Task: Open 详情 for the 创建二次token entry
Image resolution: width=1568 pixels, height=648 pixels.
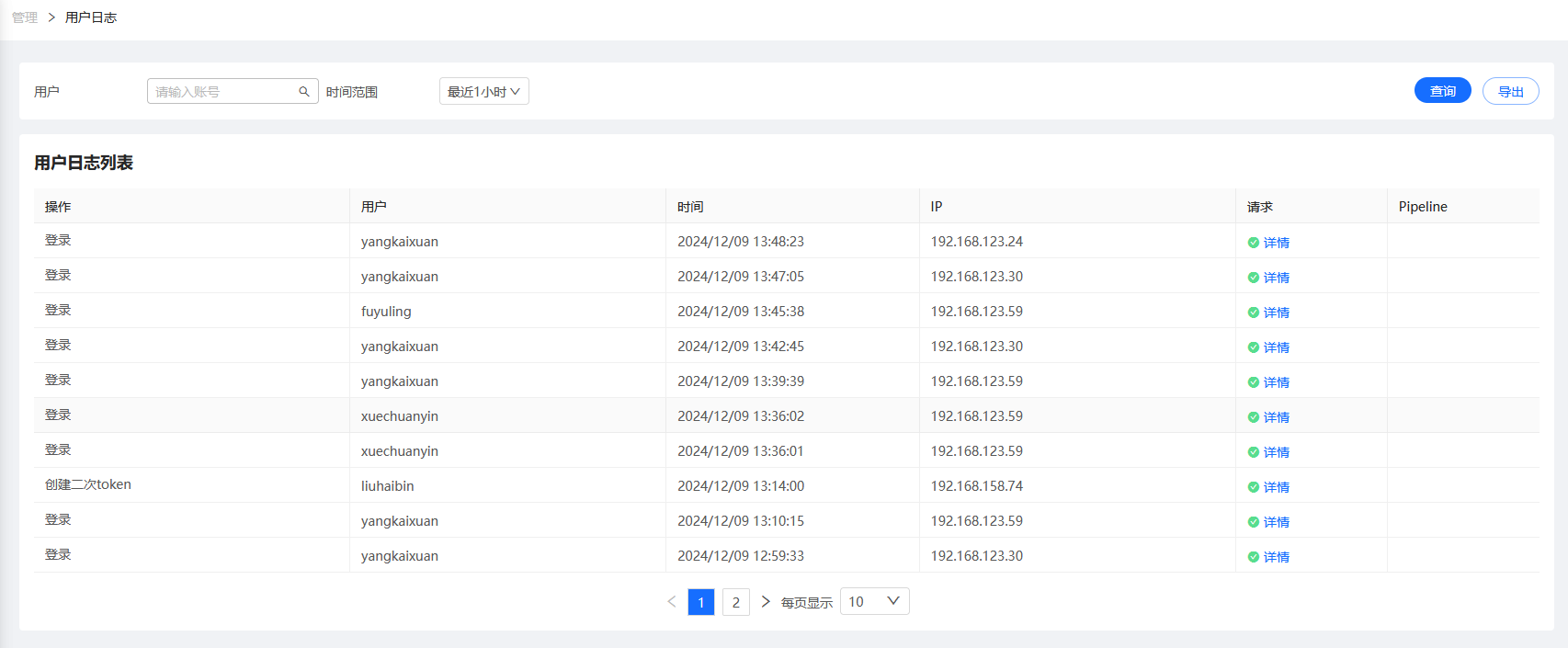Action: pos(1277,487)
